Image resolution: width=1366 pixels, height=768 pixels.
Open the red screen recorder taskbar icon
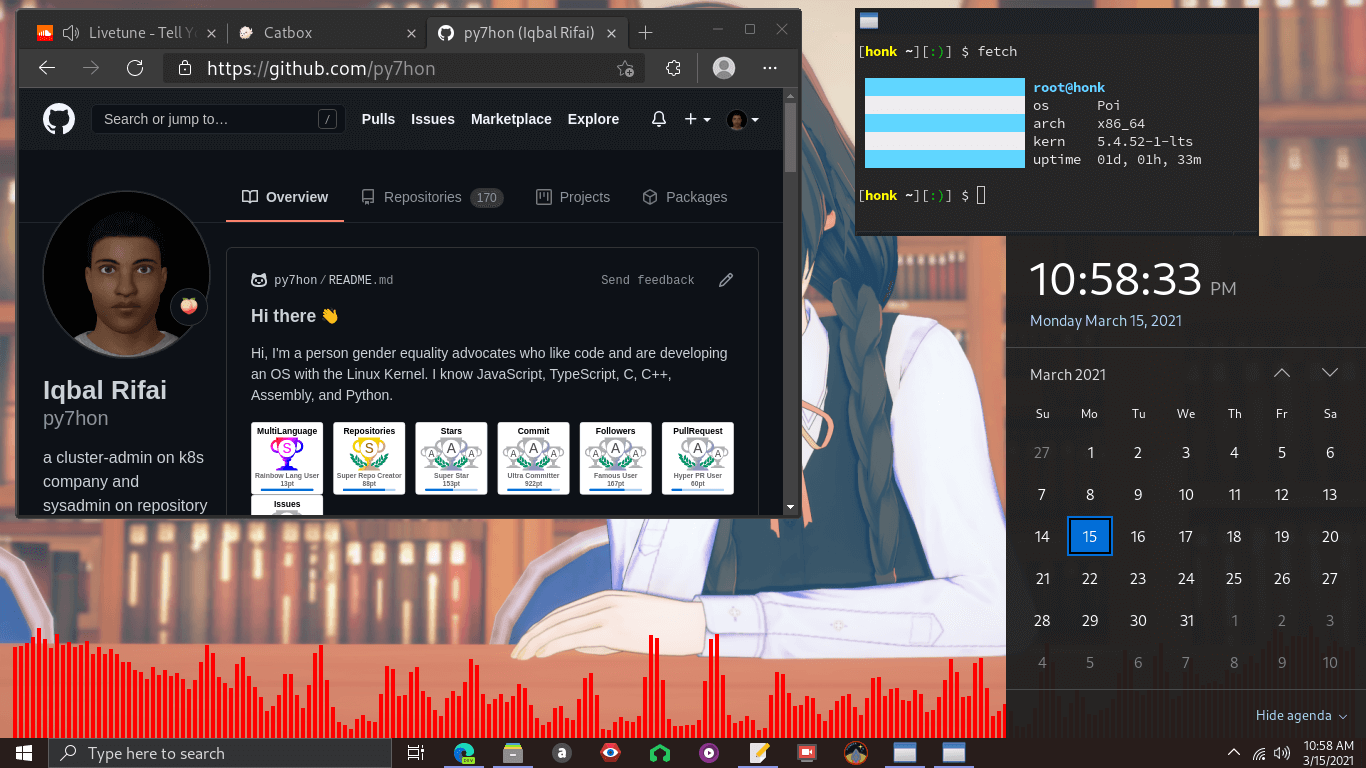pos(806,753)
